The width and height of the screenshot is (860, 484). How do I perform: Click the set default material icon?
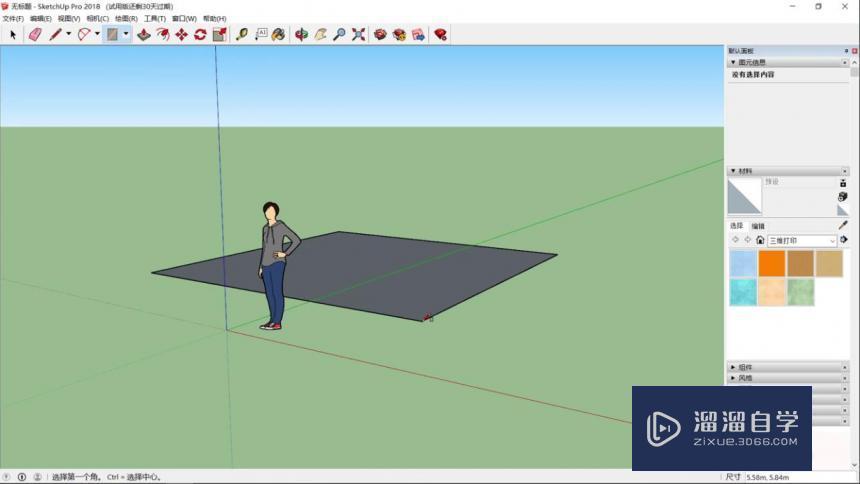click(842, 210)
